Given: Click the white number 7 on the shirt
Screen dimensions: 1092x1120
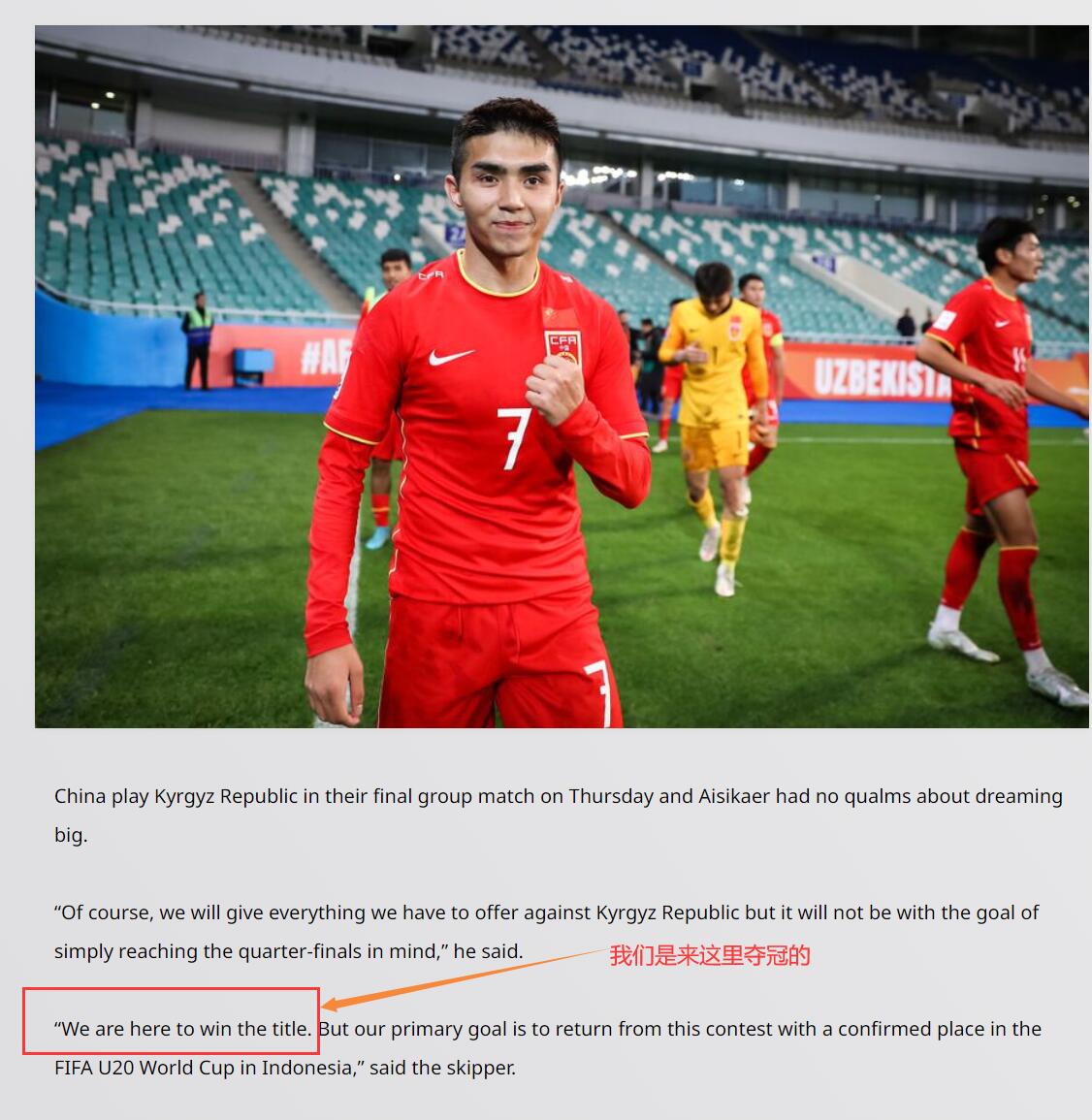Looking at the screenshot, I should 514,438.
